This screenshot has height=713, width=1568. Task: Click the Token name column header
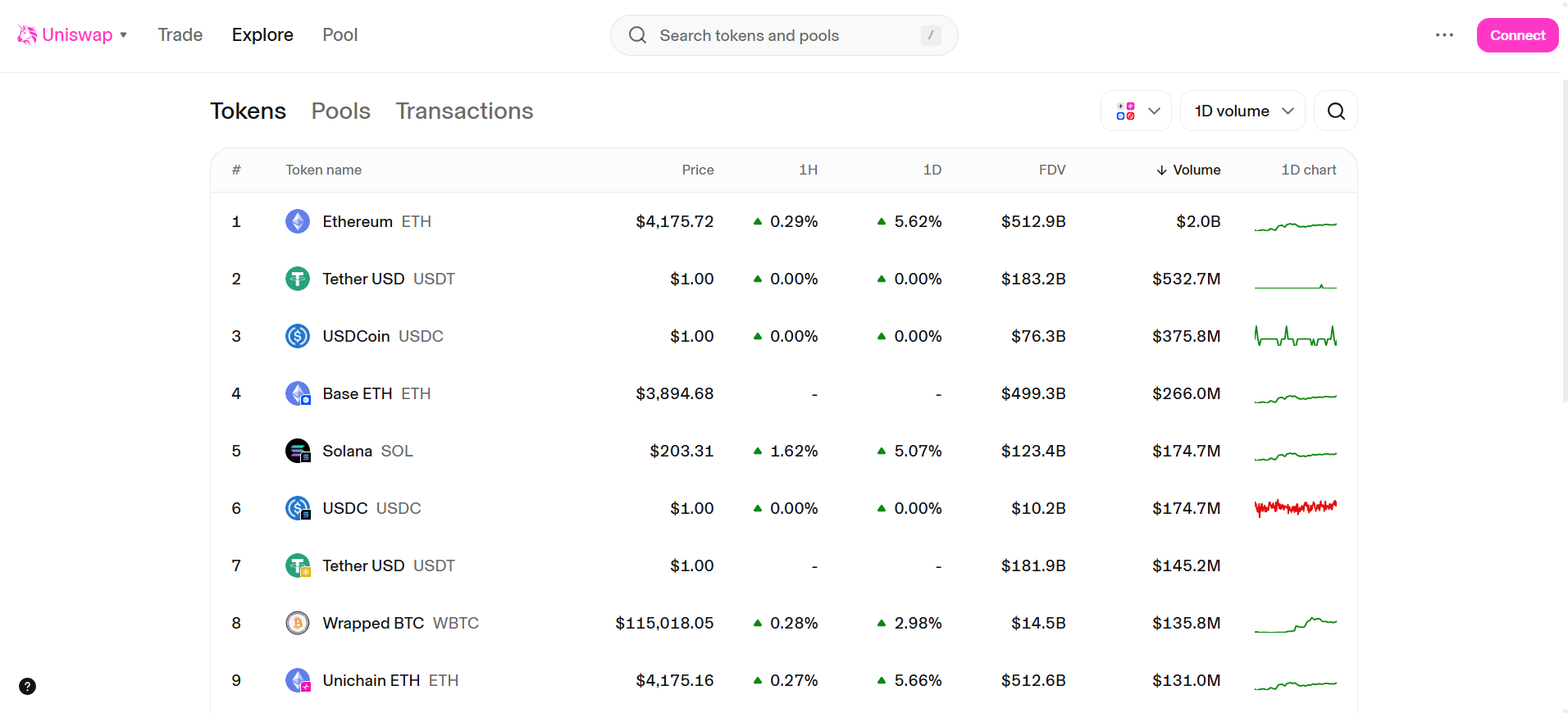click(324, 170)
